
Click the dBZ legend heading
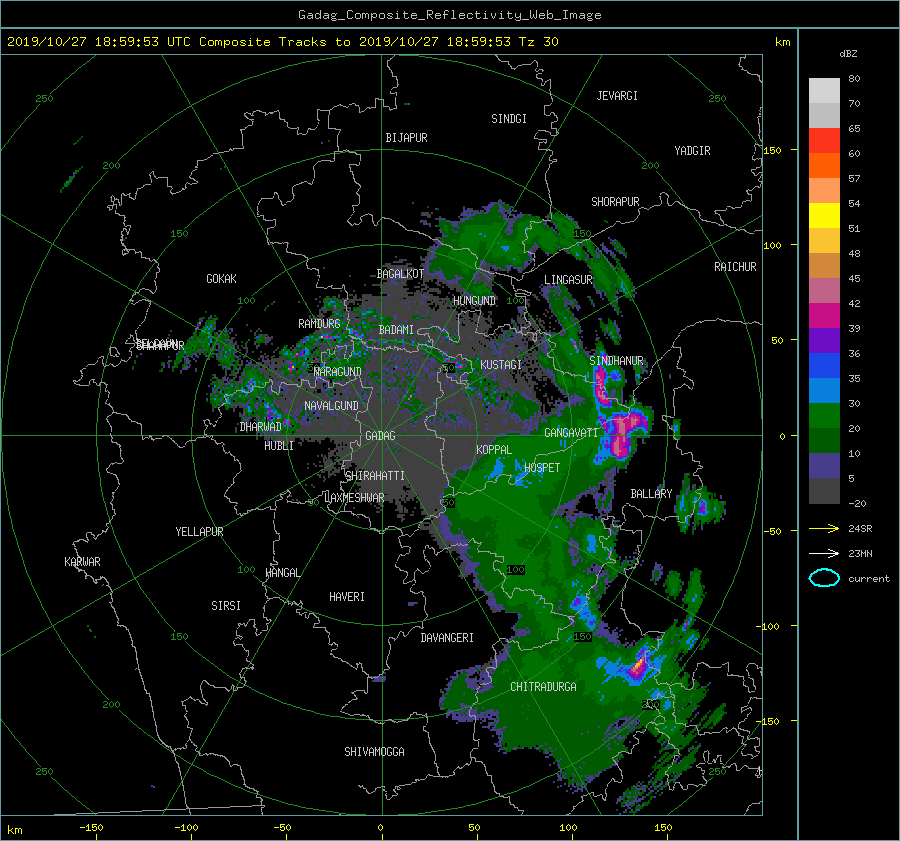pos(848,54)
